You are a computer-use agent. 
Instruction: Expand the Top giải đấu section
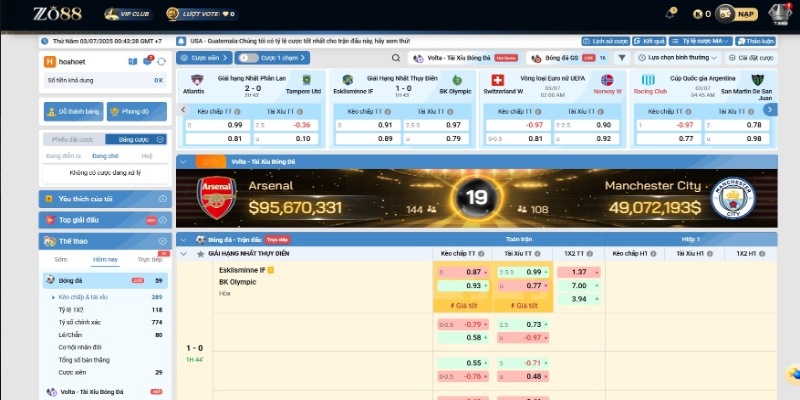pyautogui.click(x=164, y=219)
